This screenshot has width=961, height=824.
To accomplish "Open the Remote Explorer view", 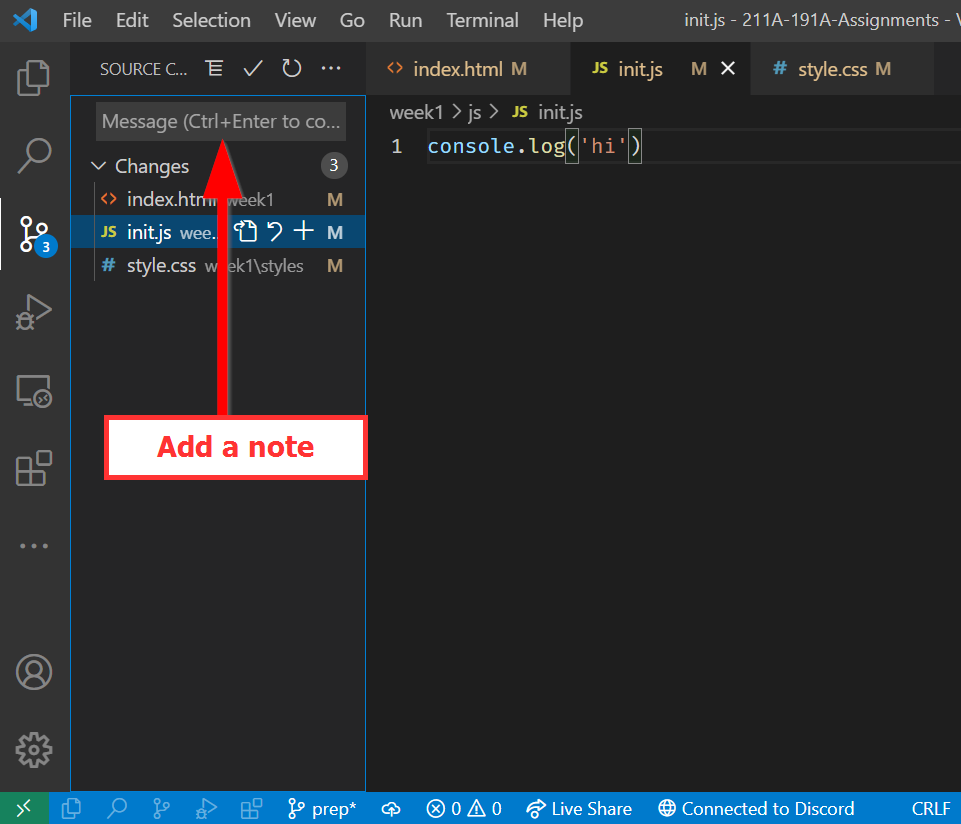I will 34,390.
